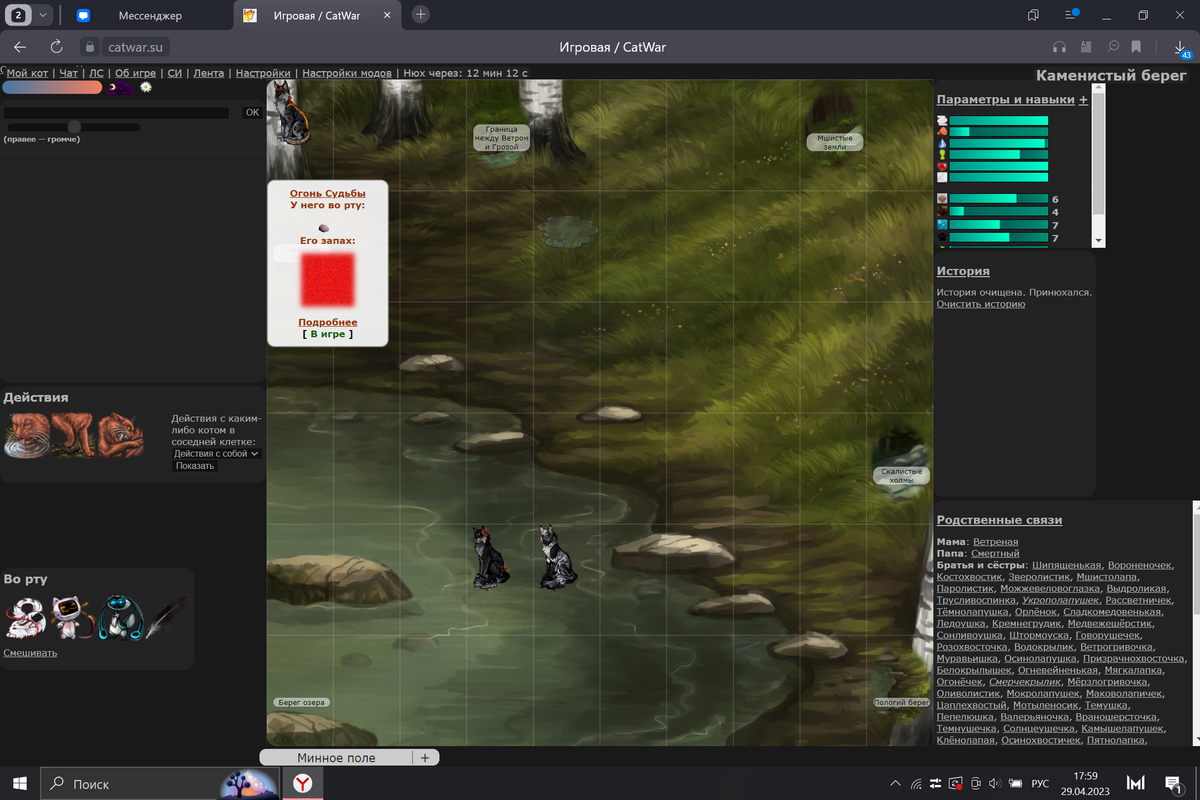
Task: Open mother 'Ветреная' profile link
Action: pyautogui.click(x=996, y=542)
